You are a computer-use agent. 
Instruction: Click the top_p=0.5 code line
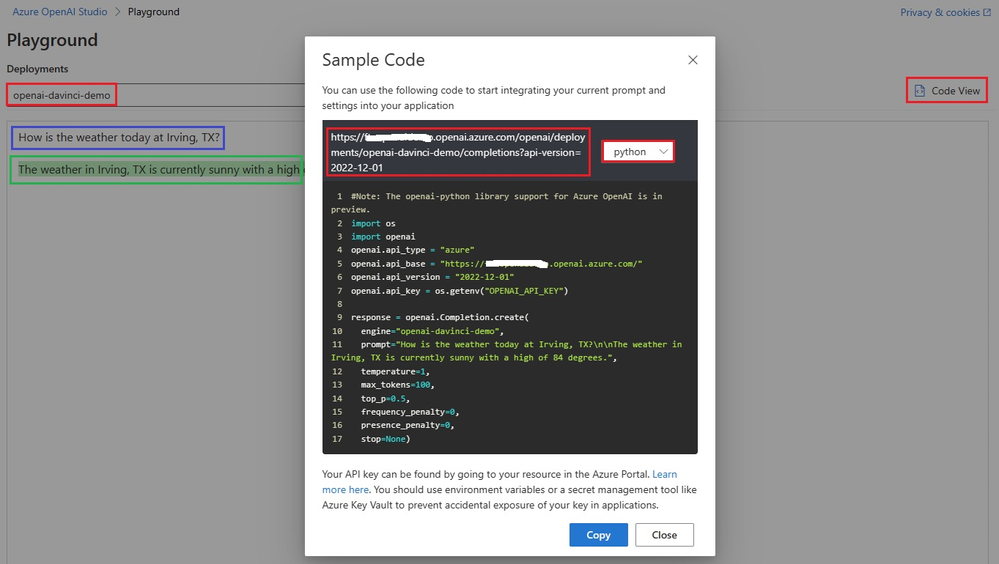pyautogui.click(x=385, y=399)
